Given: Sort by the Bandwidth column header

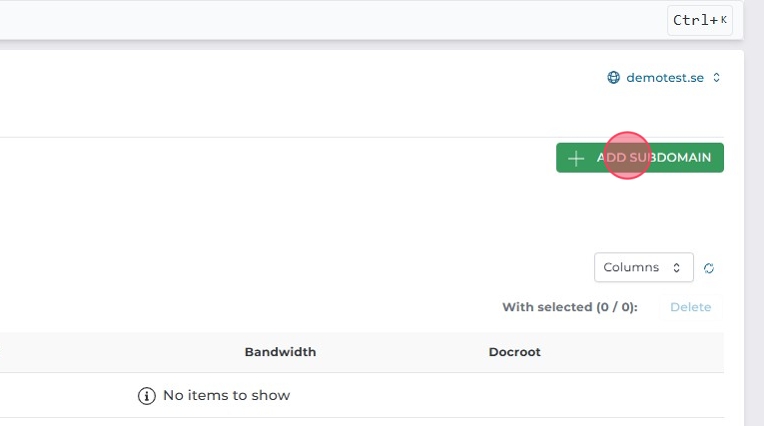Looking at the screenshot, I should pyautogui.click(x=280, y=352).
